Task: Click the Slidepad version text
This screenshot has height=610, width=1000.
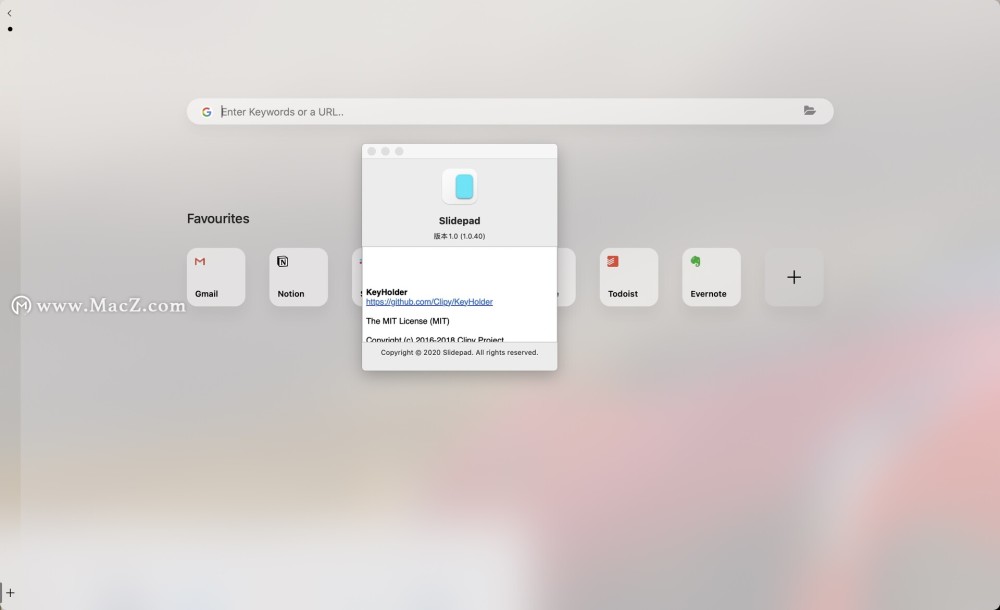Action: click(x=459, y=236)
